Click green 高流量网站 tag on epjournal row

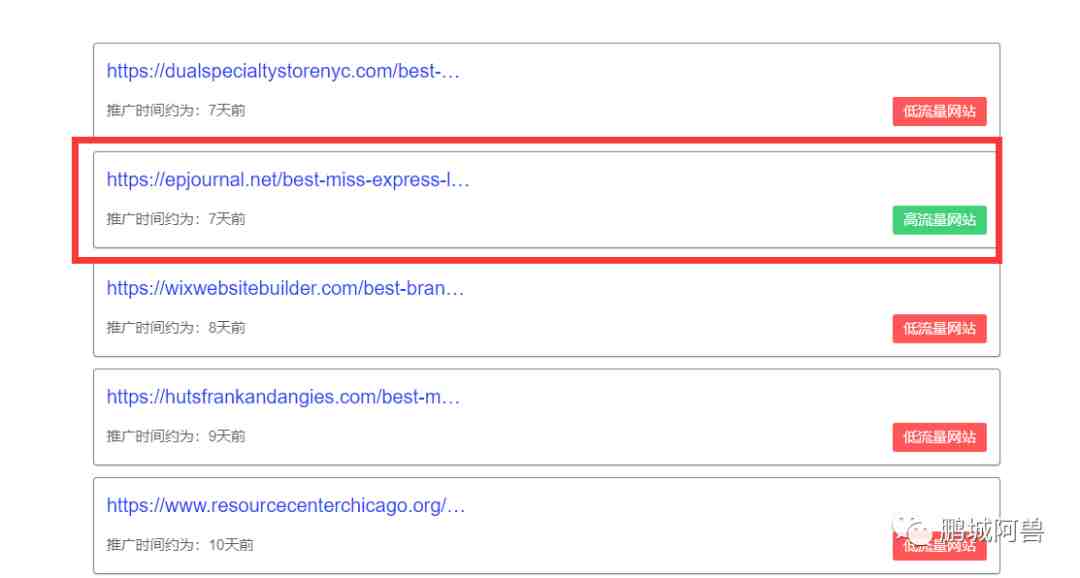(x=939, y=220)
